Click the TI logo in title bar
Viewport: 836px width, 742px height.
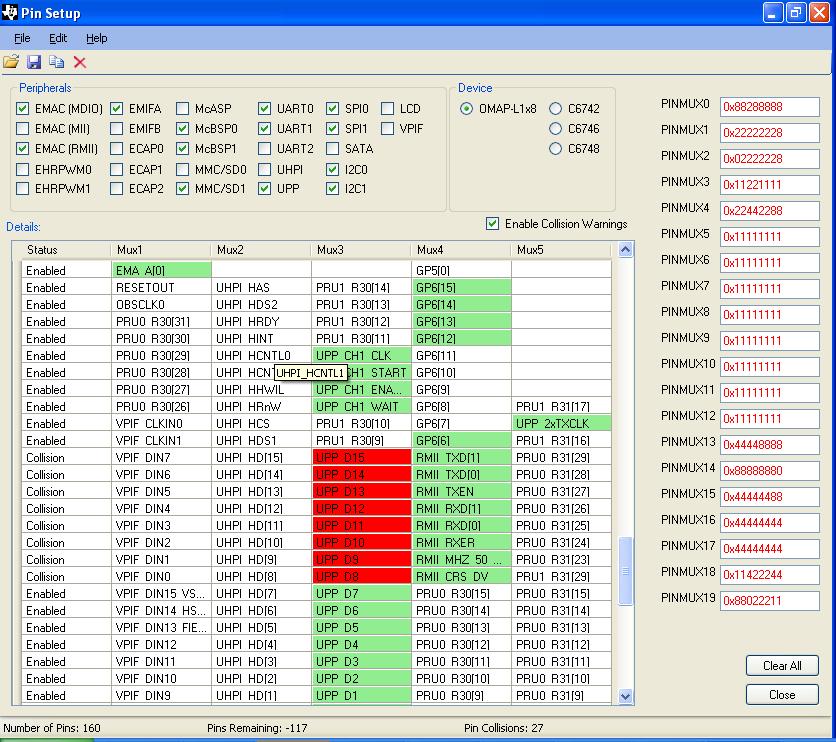[9, 12]
